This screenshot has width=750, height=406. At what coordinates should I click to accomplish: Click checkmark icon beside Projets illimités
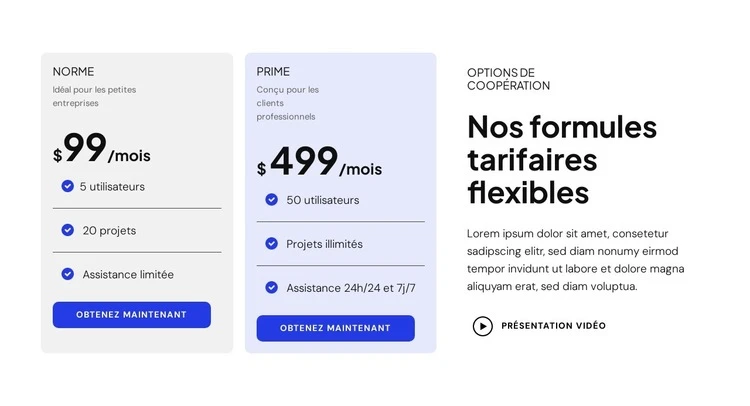click(271, 244)
